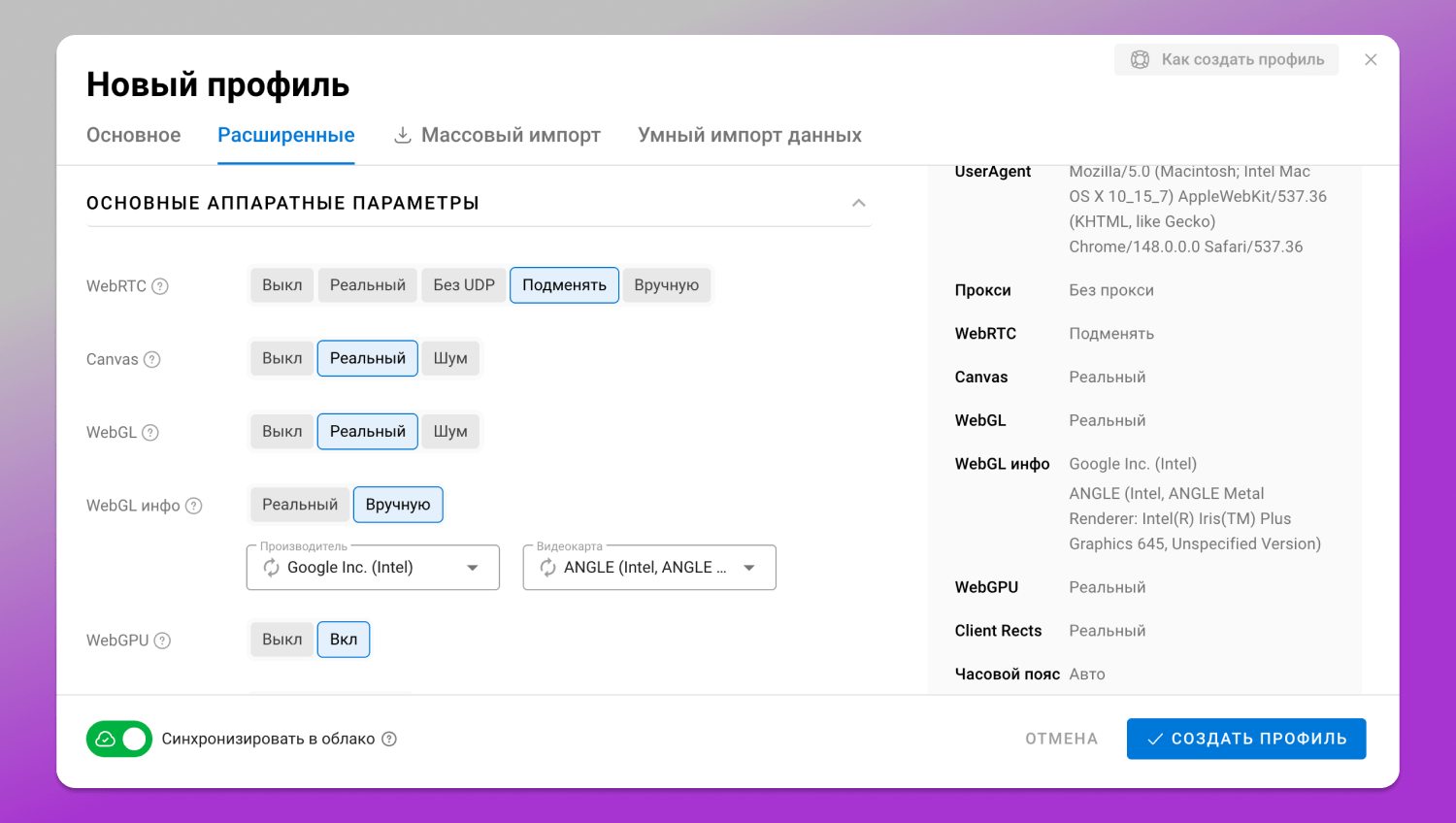Set WebRTC to Подменять
The height and width of the screenshot is (823, 1456).
coord(564,285)
